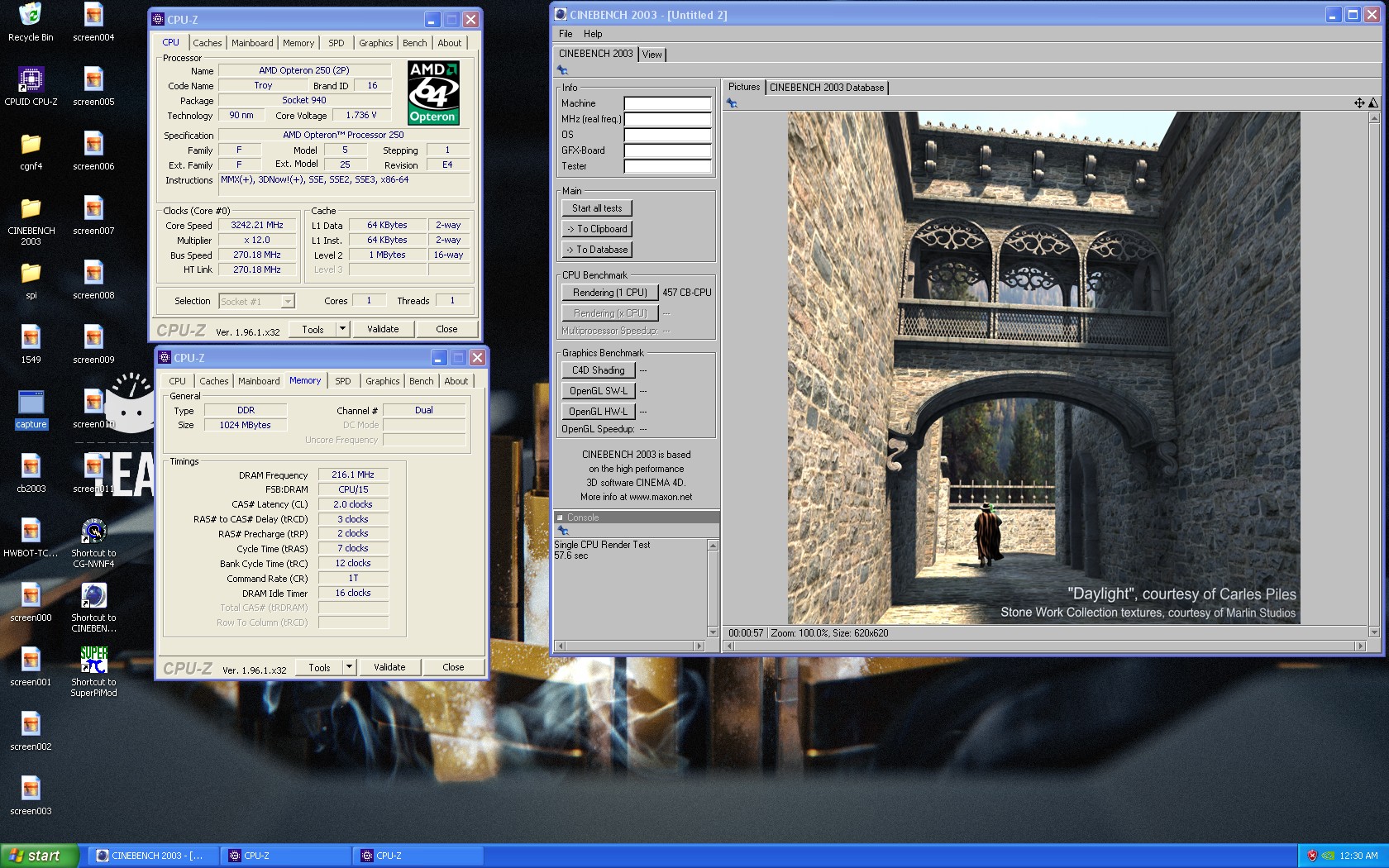Open the cgnf4 folder on desktop
The image size is (1389, 868).
[x=31, y=150]
